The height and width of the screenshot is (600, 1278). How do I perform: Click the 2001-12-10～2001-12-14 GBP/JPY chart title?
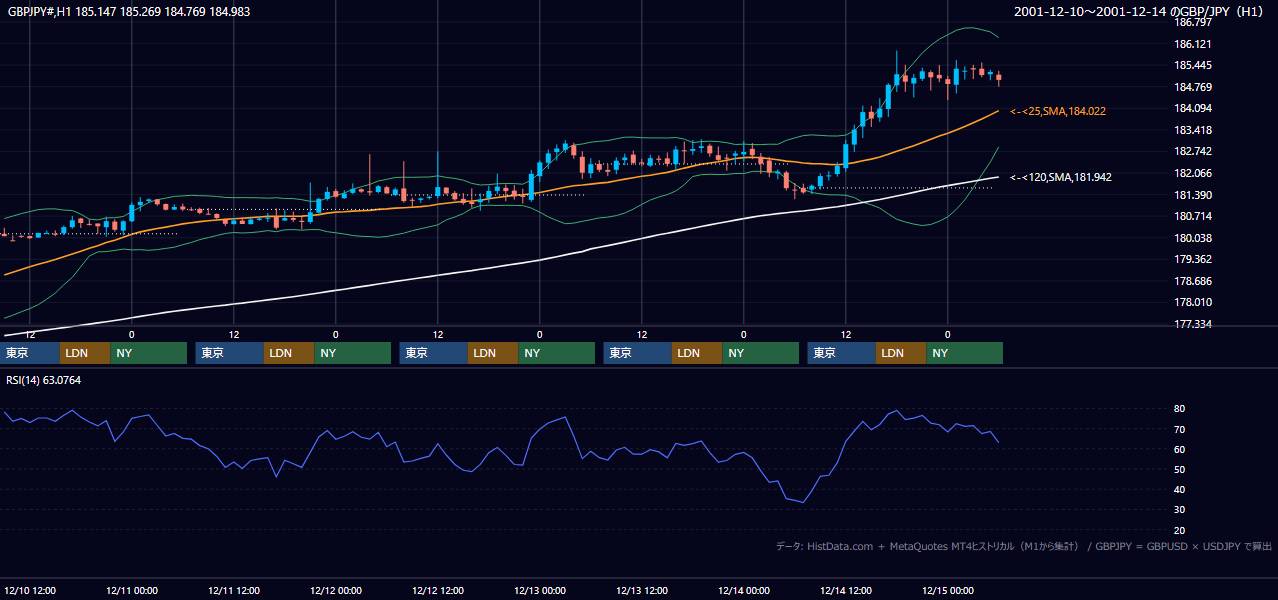1139,11
